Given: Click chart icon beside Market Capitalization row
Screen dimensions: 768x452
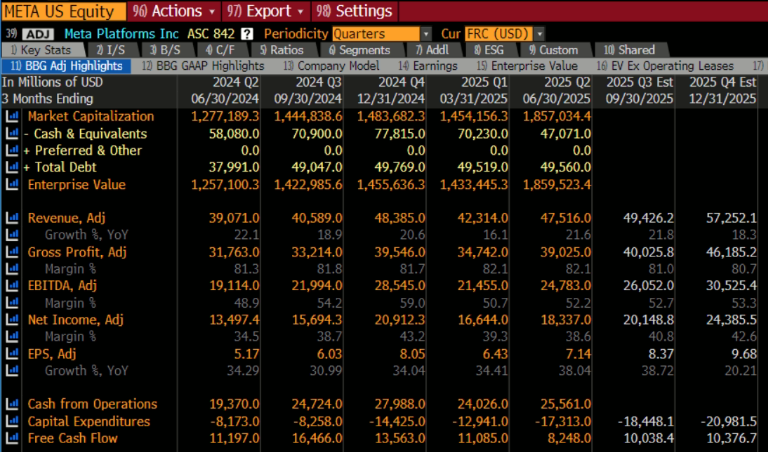Looking at the screenshot, I should (x=12, y=116).
